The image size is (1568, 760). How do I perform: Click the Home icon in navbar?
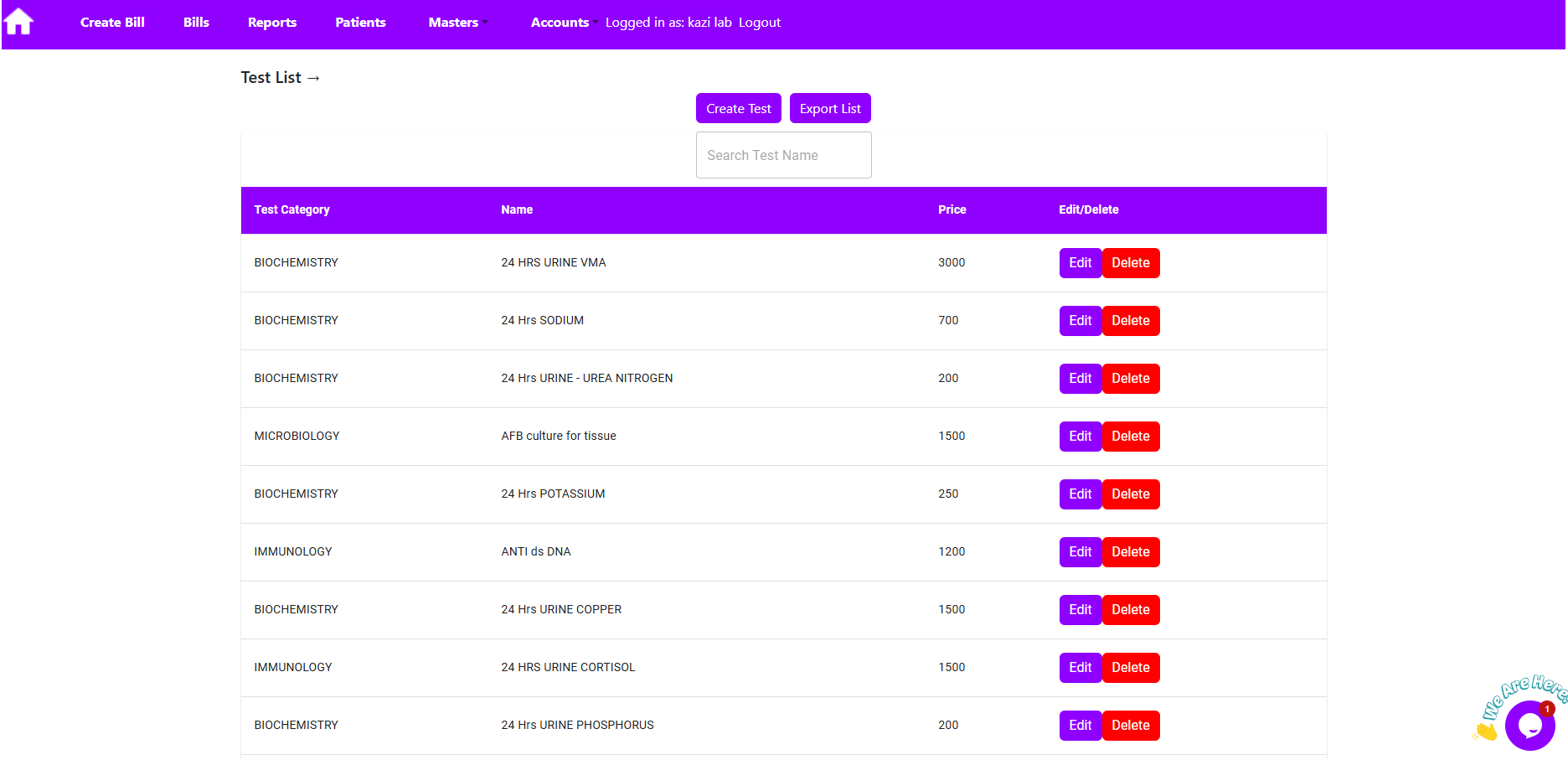pos(18,22)
